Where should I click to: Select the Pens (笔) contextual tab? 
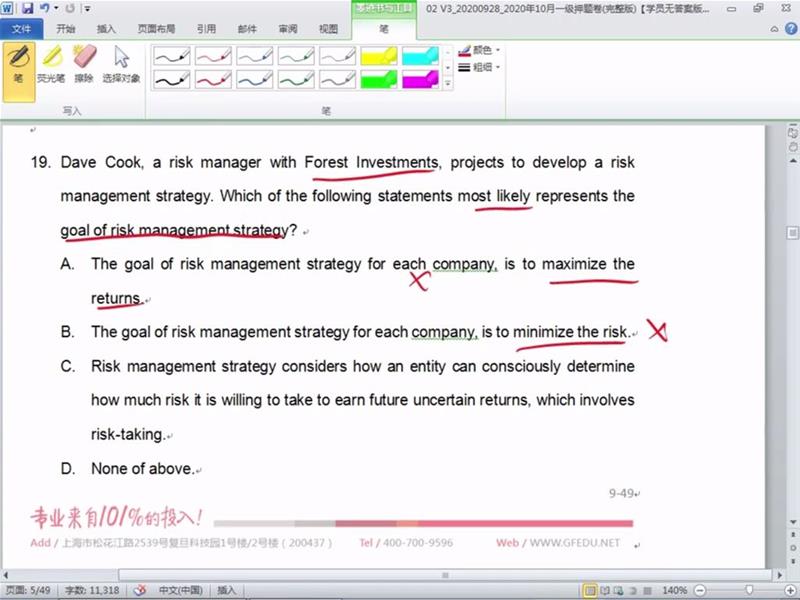(x=384, y=29)
